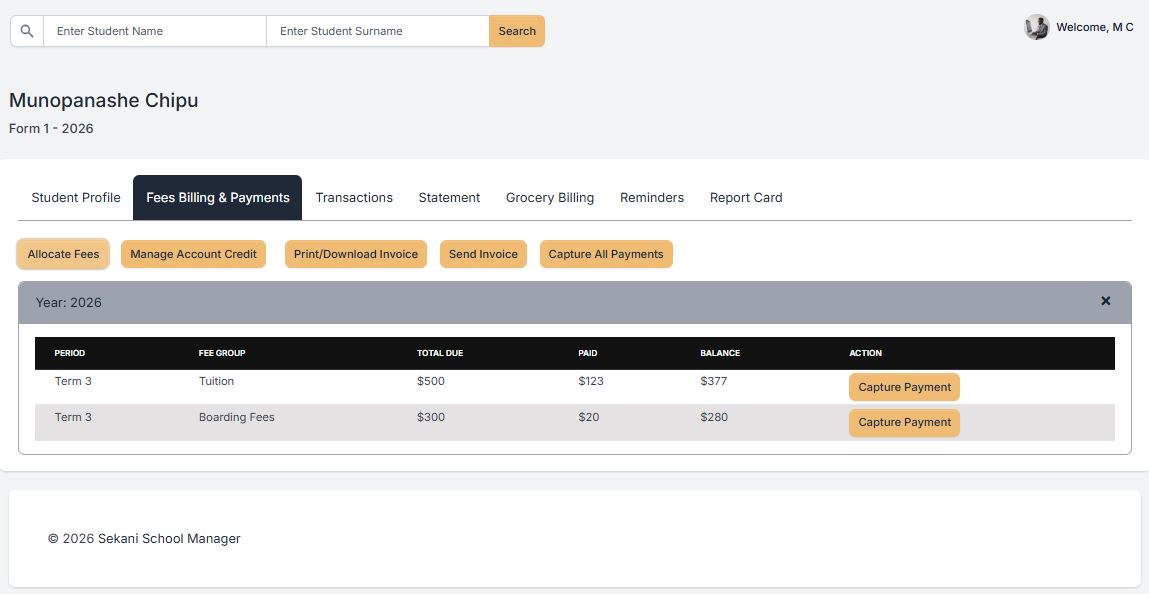Click the BALANCE column header

pos(720,353)
